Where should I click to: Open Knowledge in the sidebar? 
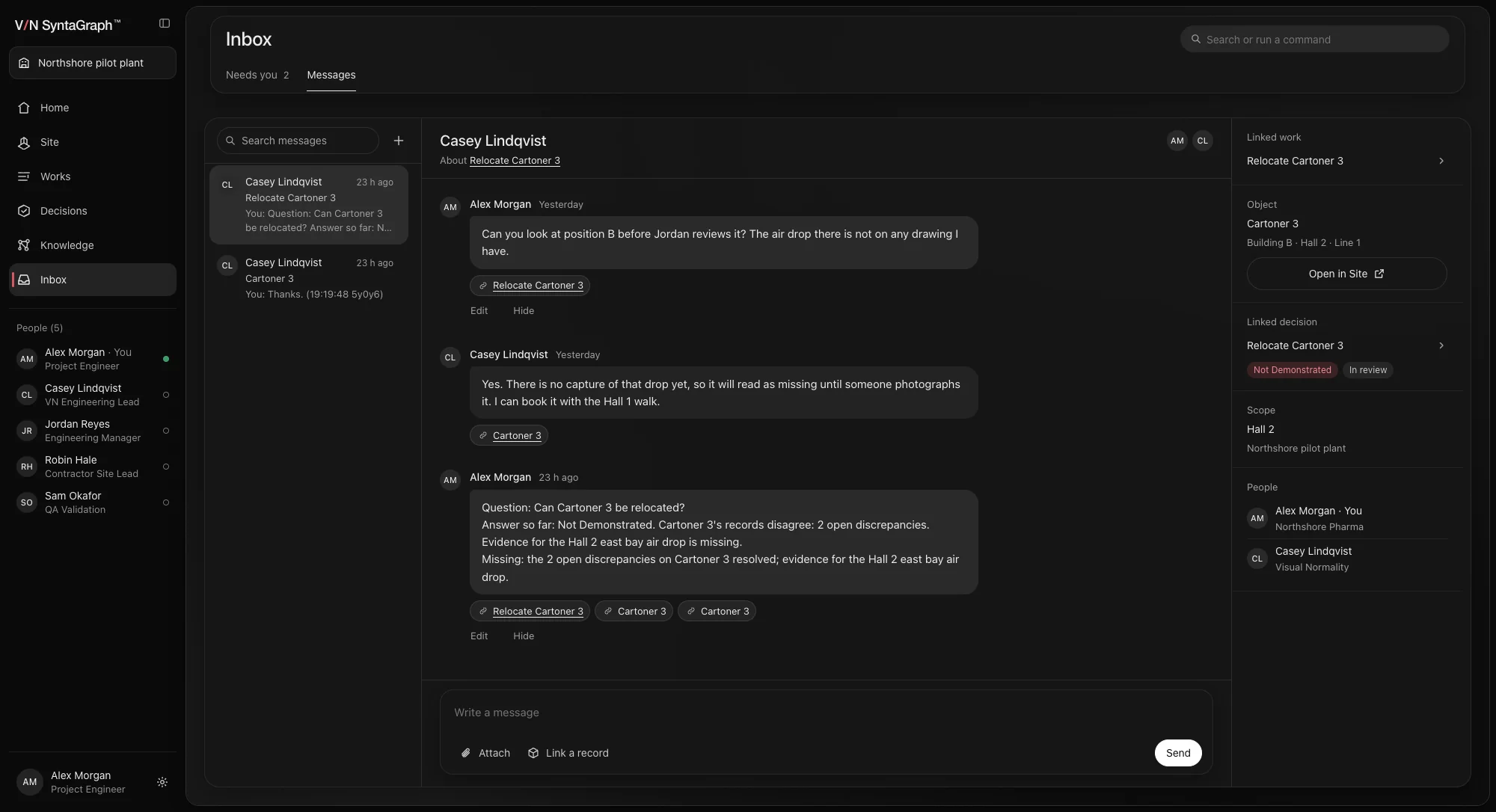(x=93, y=245)
